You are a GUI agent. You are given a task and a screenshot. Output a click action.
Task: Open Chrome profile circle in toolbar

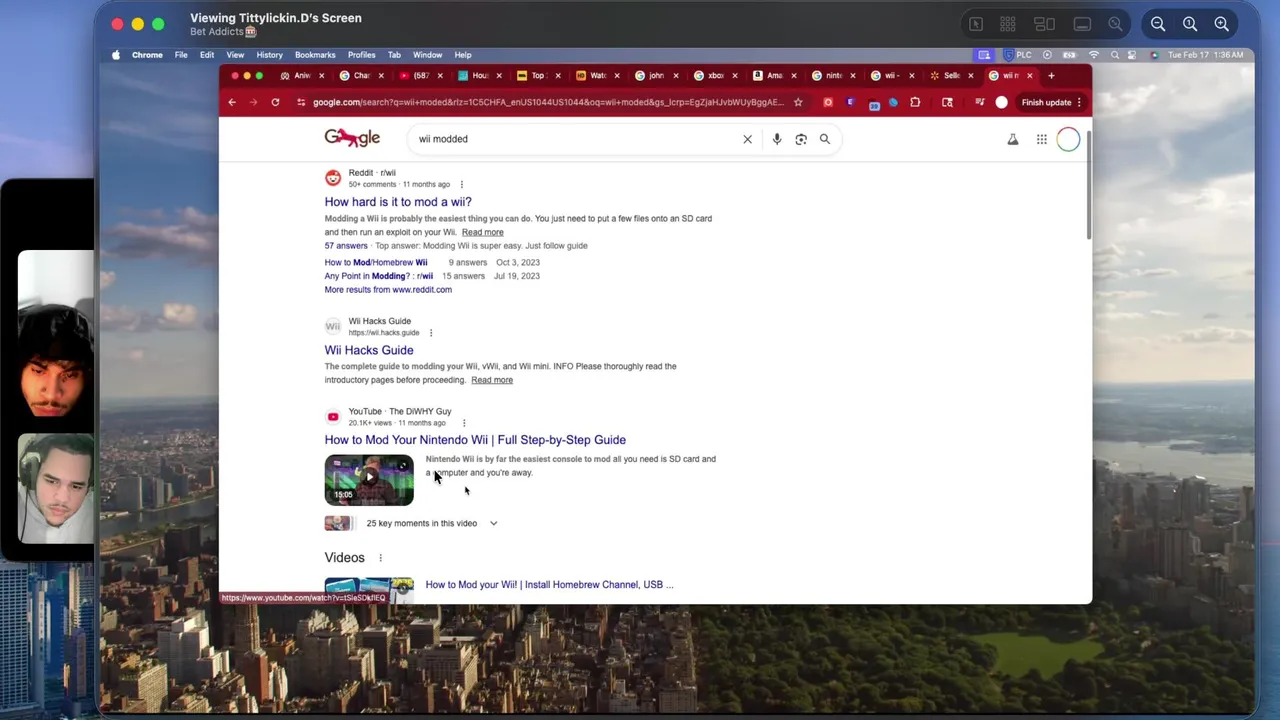click(1001, 102)
